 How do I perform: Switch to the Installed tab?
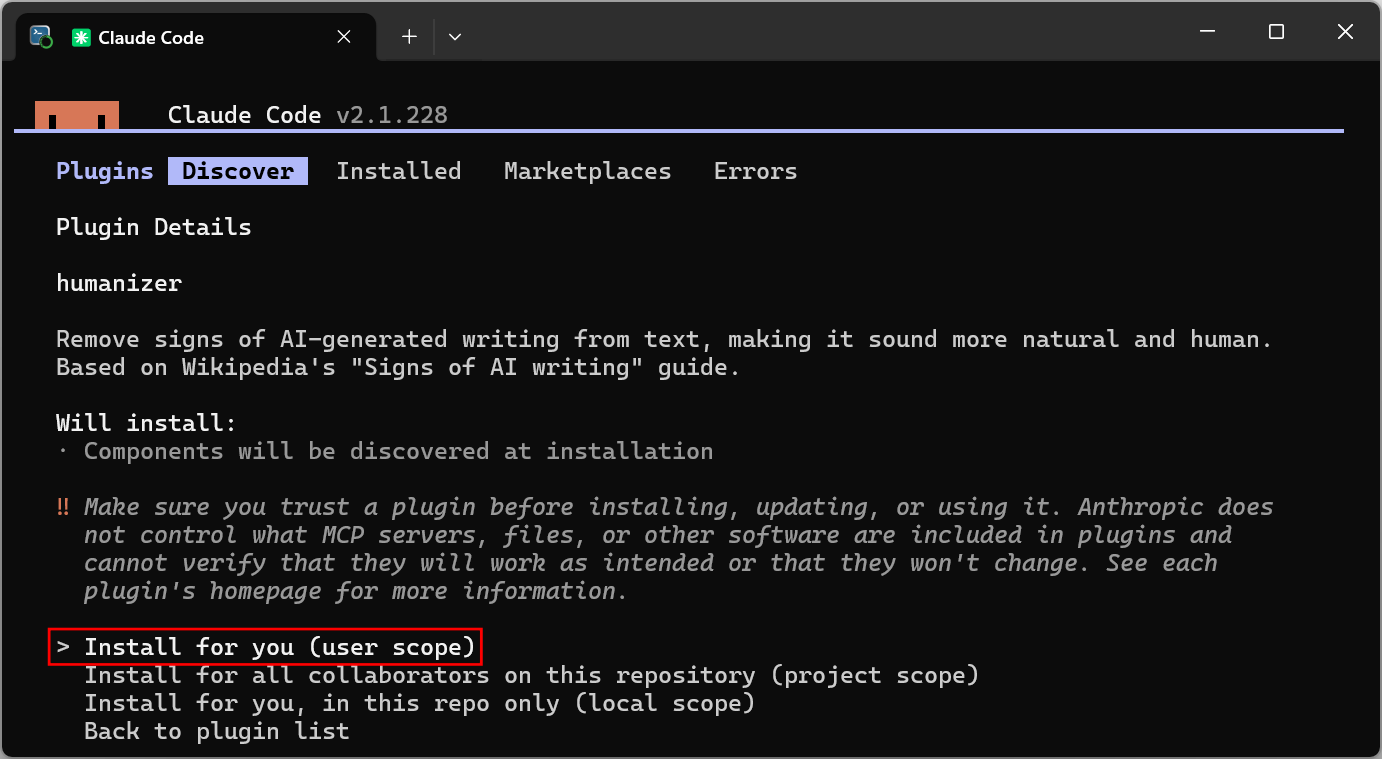398,171
